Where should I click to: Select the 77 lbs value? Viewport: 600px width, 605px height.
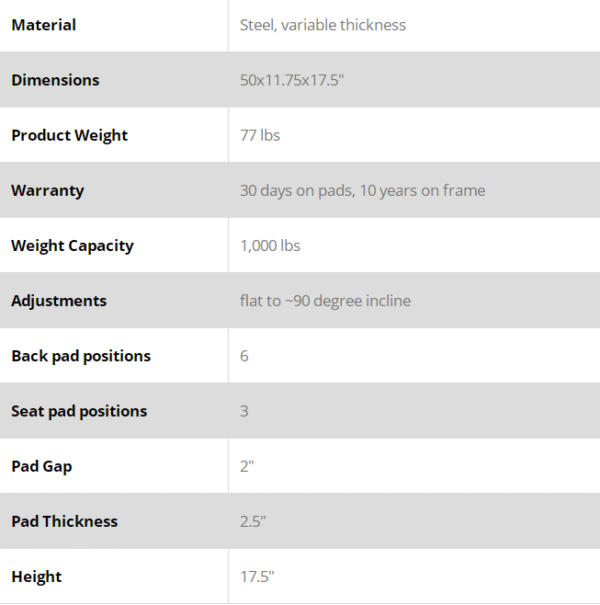tap(260, 135)
